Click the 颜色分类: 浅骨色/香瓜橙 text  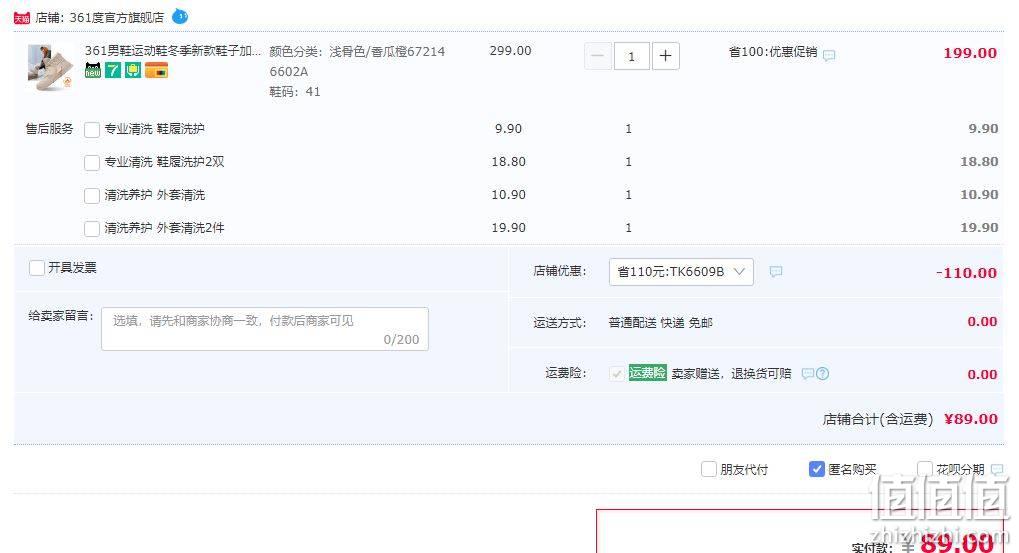click(357, 61)
